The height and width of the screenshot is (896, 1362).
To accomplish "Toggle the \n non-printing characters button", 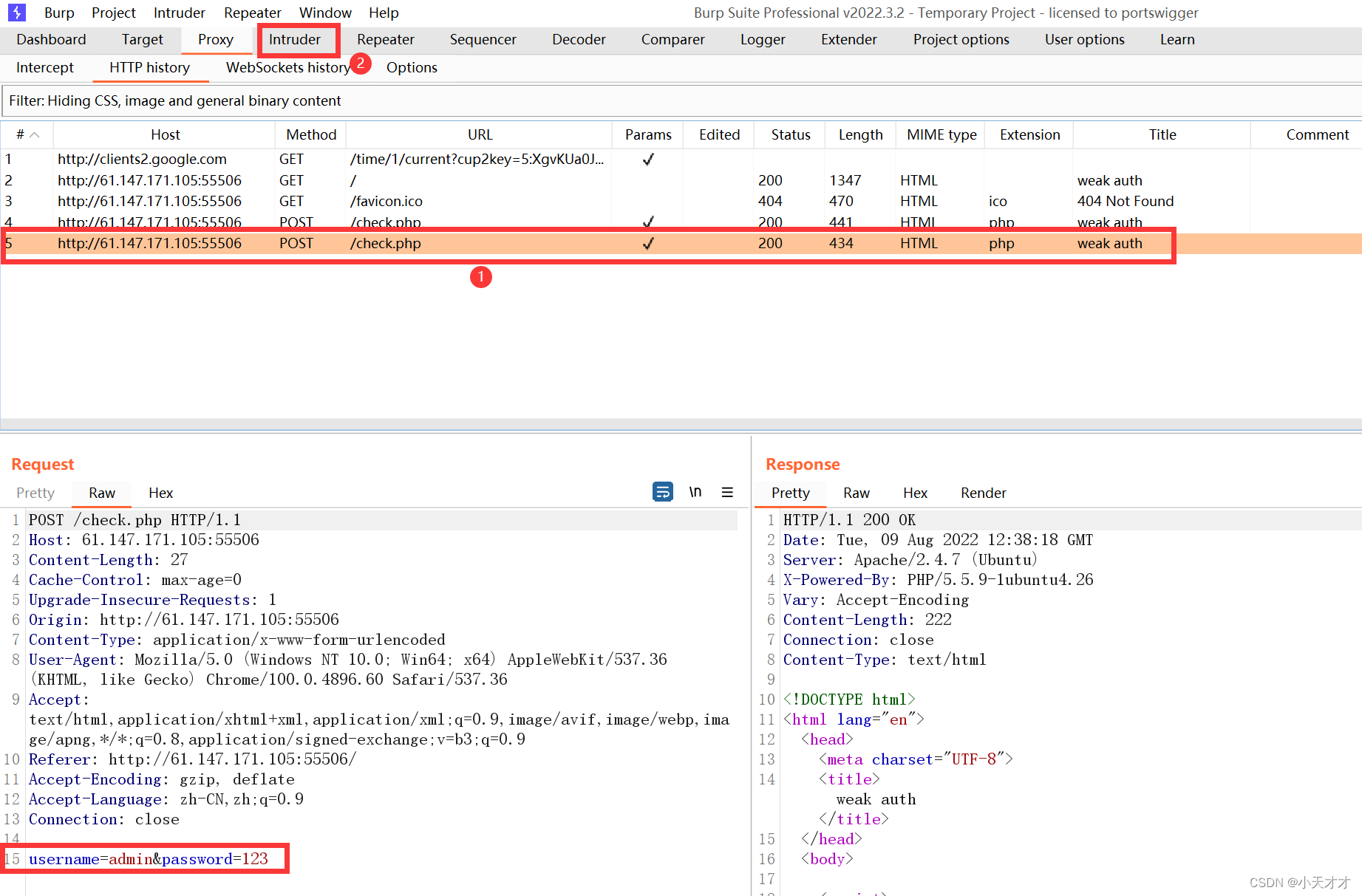I will point(695,492).
